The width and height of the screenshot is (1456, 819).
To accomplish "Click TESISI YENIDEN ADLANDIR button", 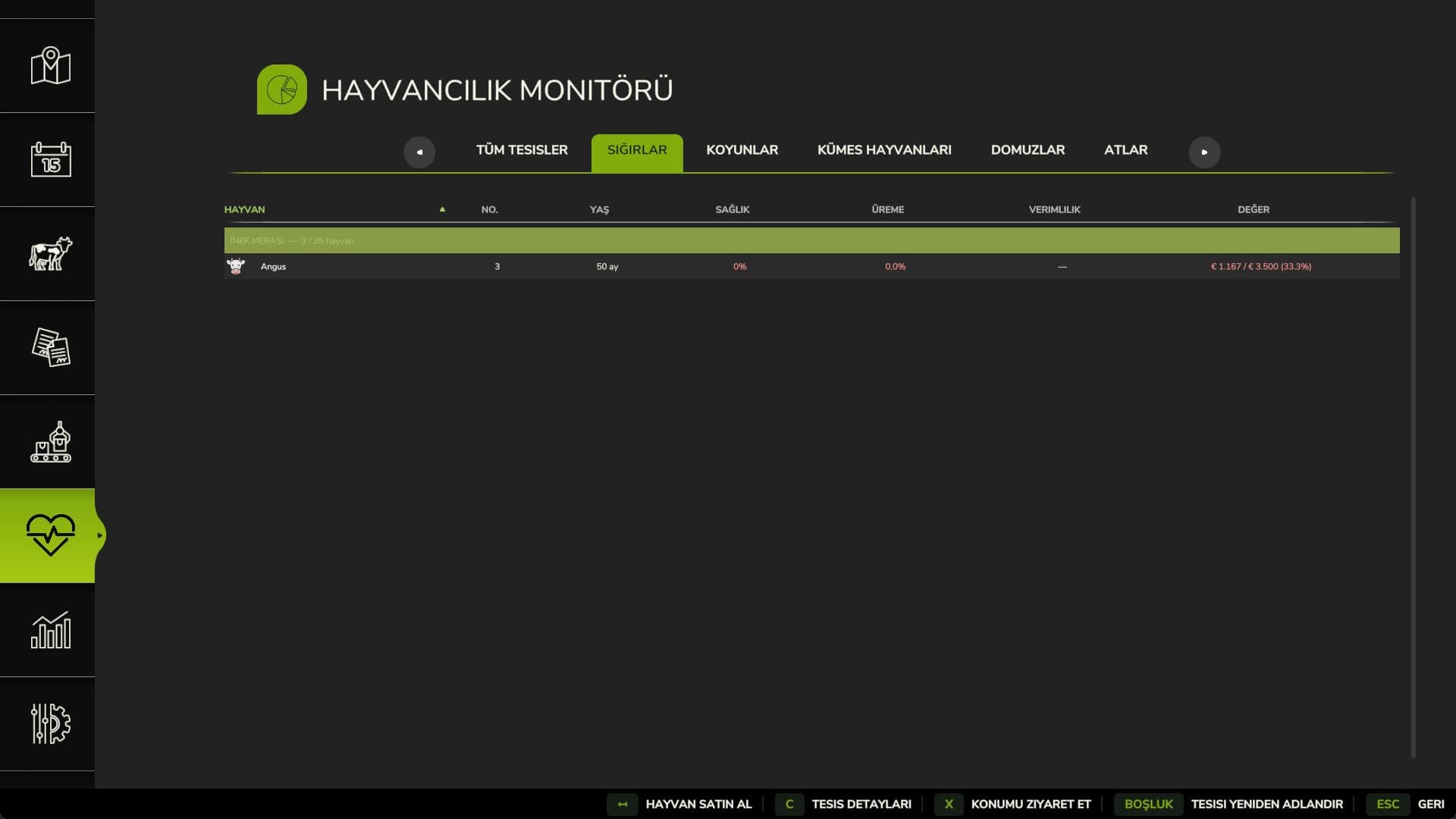I will [1266, 804].
